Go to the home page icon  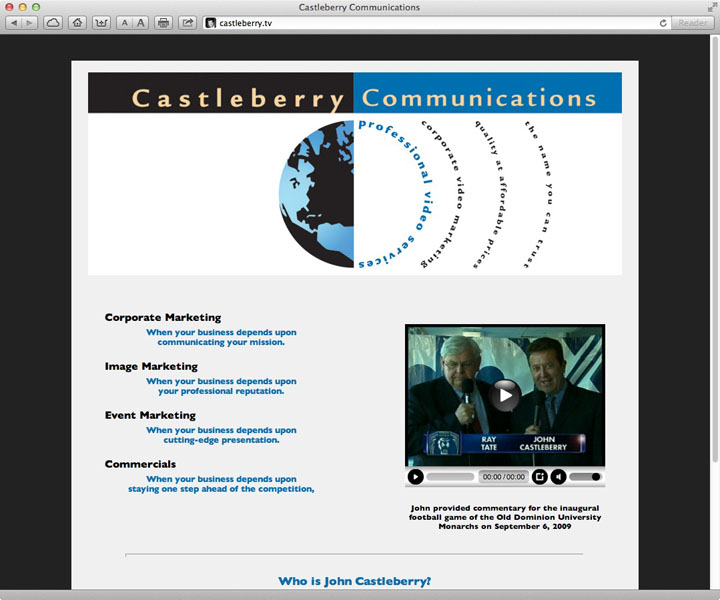tap(78, 22)
